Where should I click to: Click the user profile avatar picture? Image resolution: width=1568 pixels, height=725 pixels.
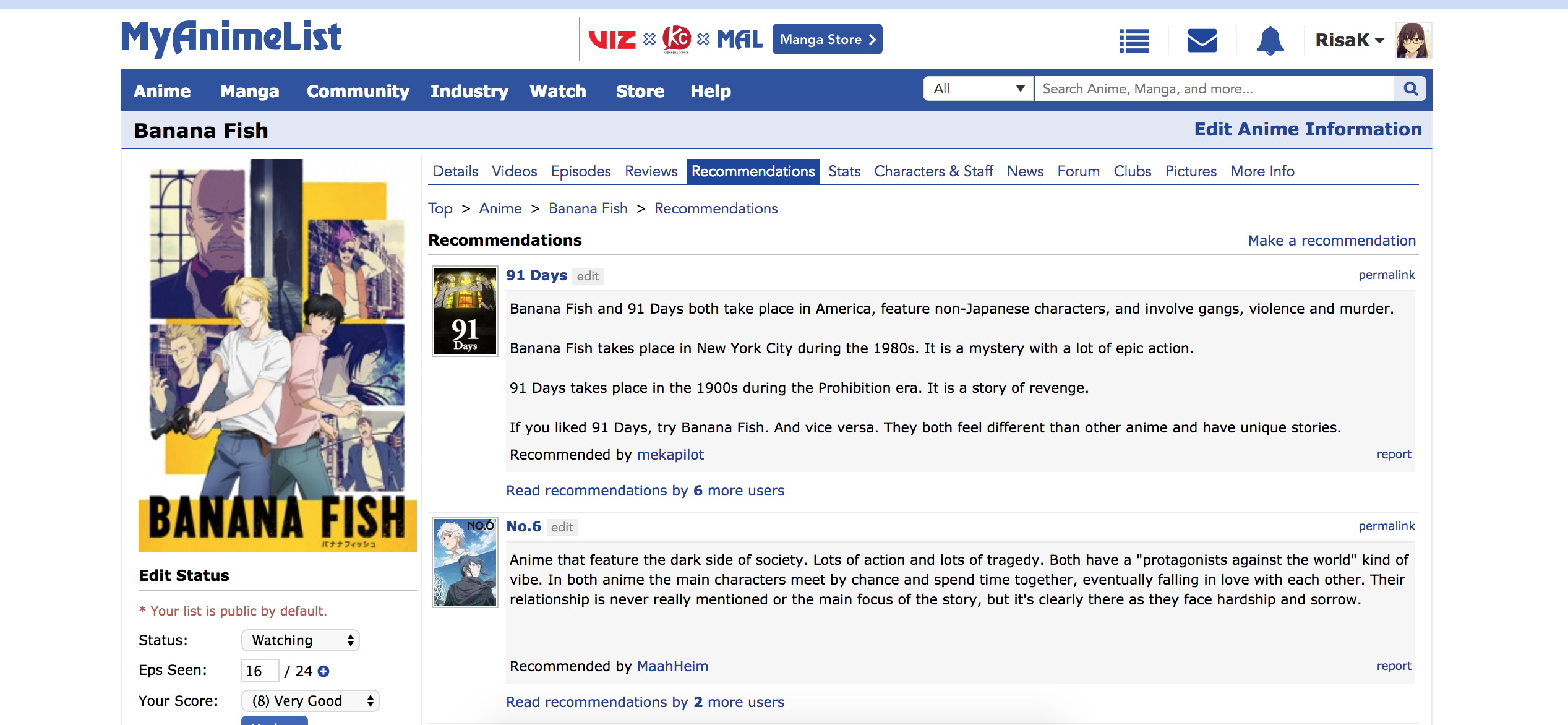tap(1413, 40)
